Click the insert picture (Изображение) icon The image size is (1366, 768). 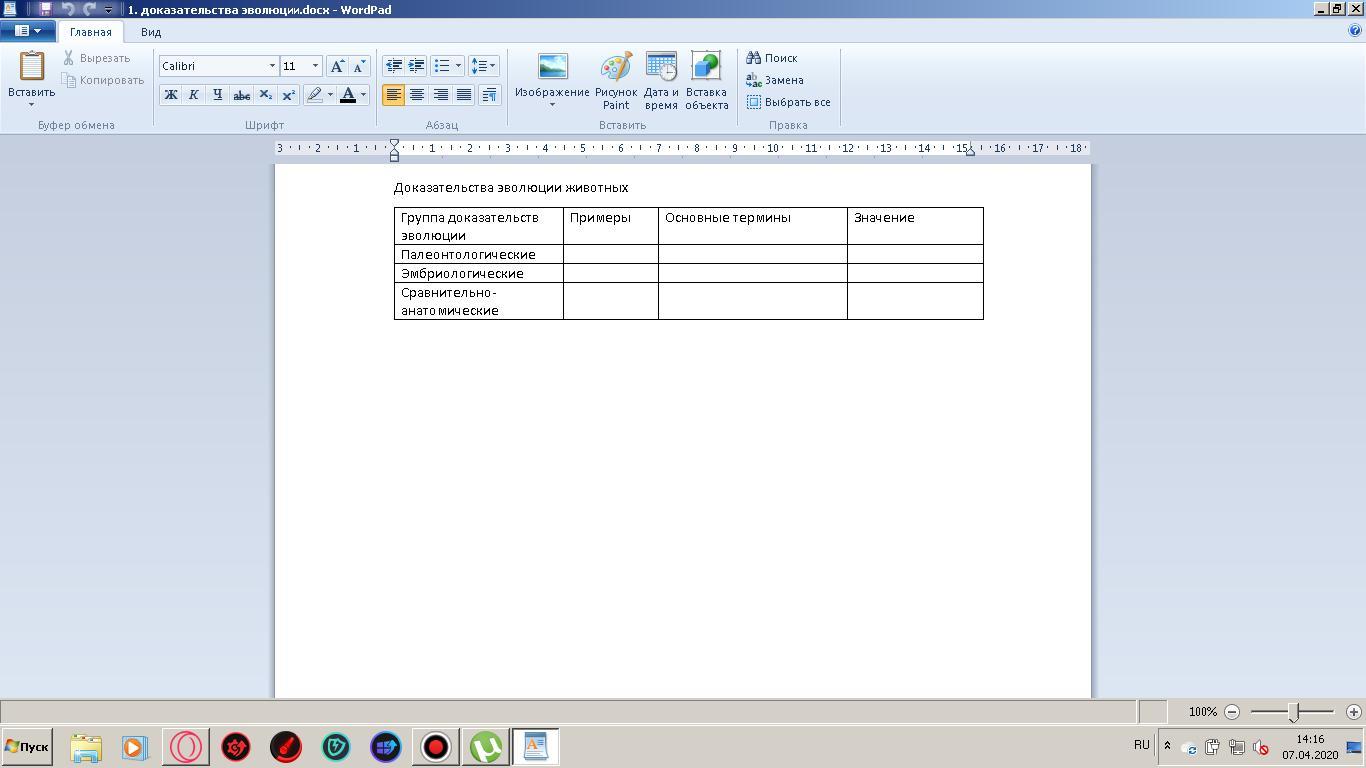point(552,67)
